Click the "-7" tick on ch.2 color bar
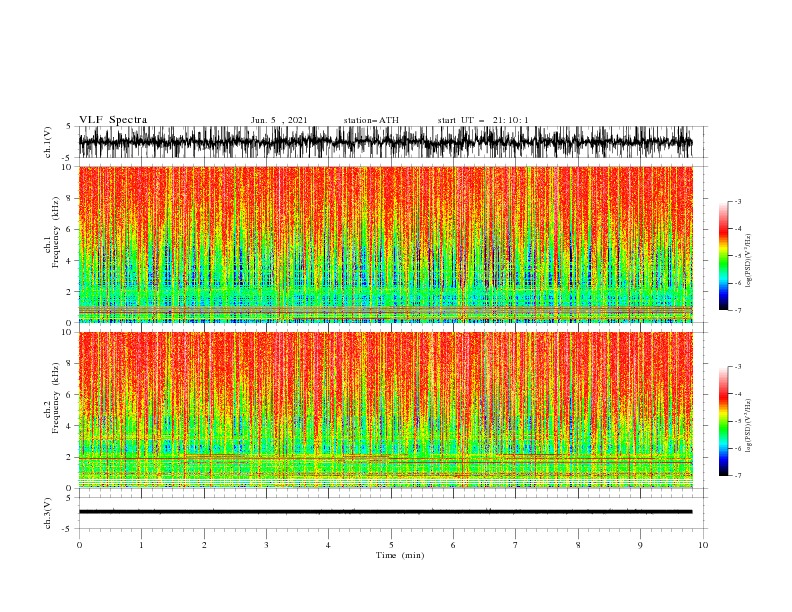The image size is (792, 612). coord(738,475)
